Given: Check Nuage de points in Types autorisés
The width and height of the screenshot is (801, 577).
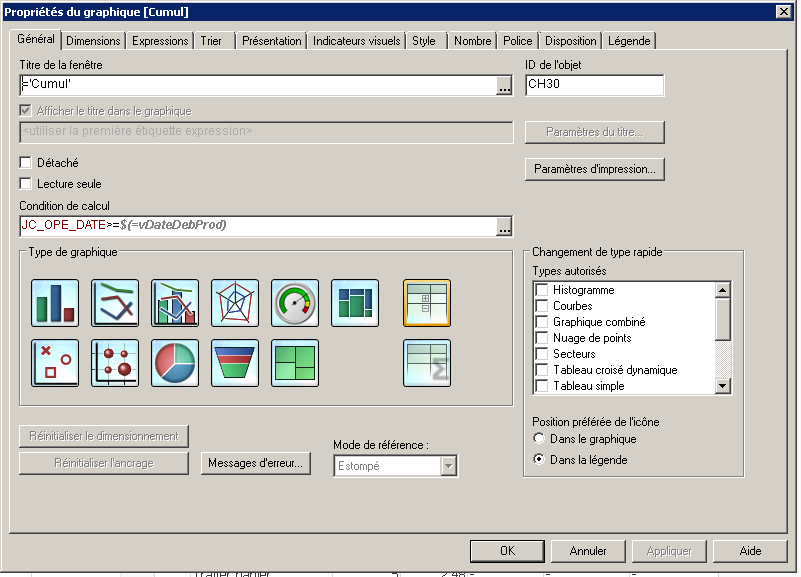Looking at the screenshot, I should [542, 338].
